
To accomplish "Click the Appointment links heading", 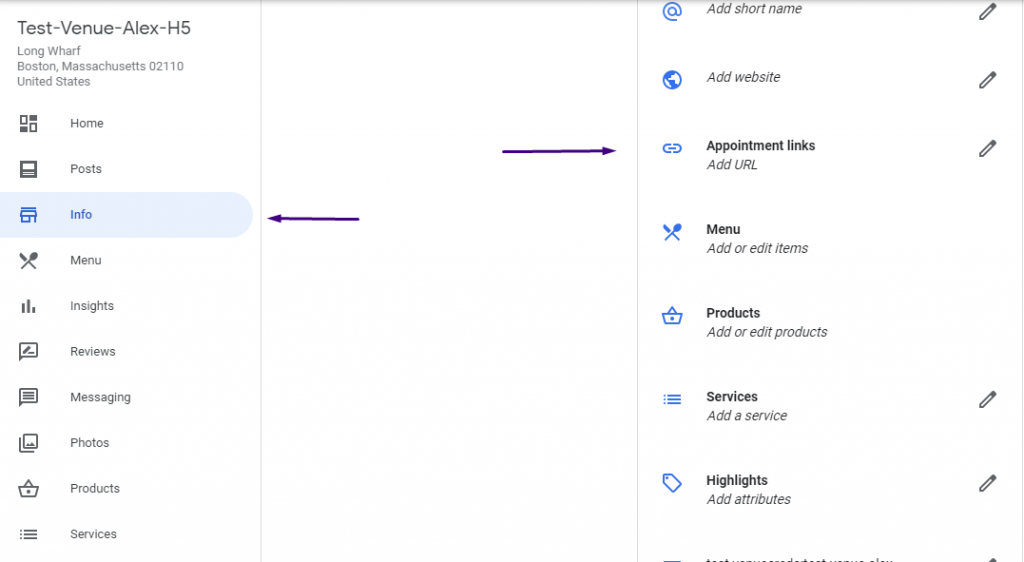I will point(761,146).
